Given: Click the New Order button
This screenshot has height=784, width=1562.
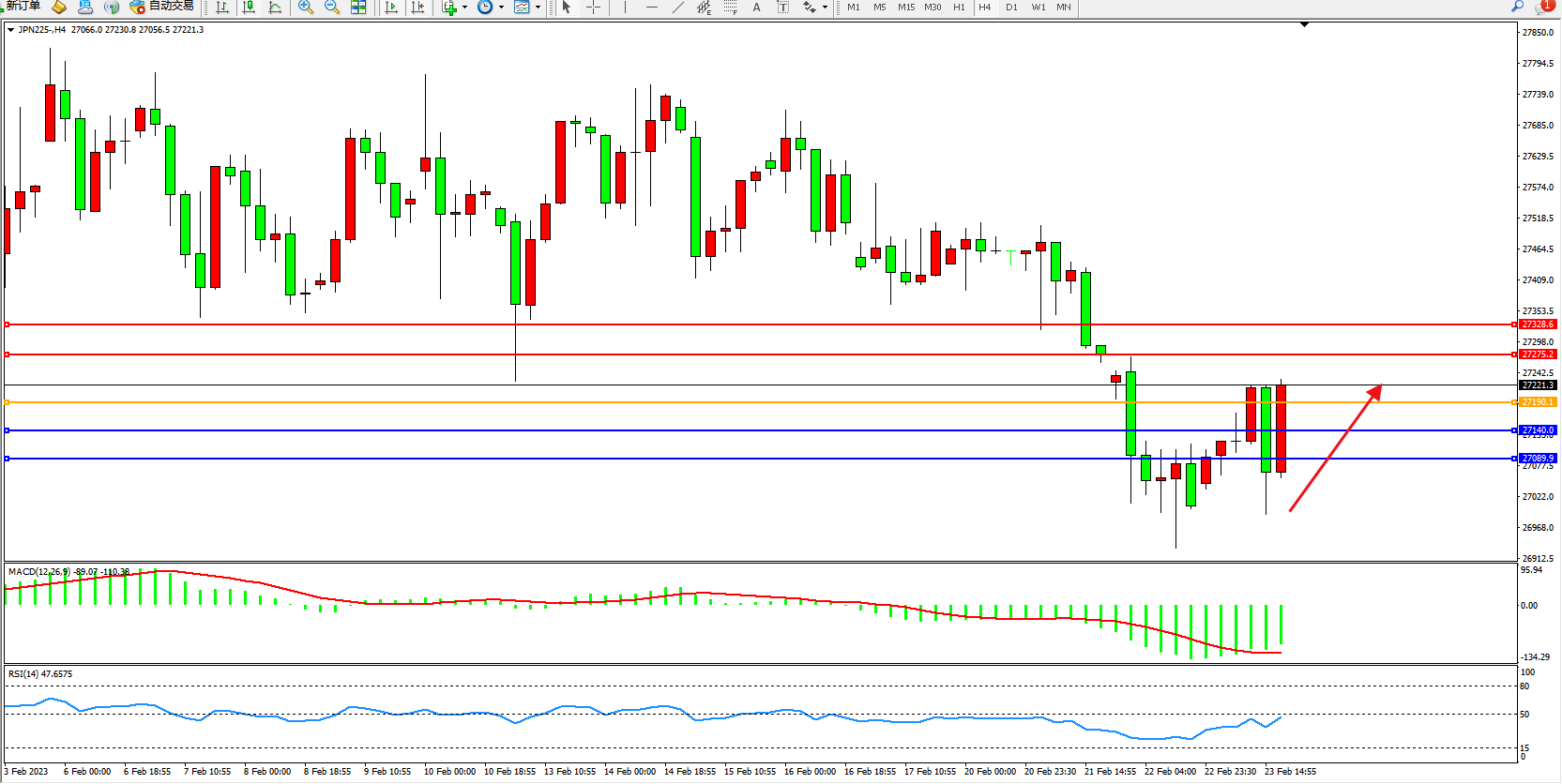Looking at the screenshot, I should point(23,6).
